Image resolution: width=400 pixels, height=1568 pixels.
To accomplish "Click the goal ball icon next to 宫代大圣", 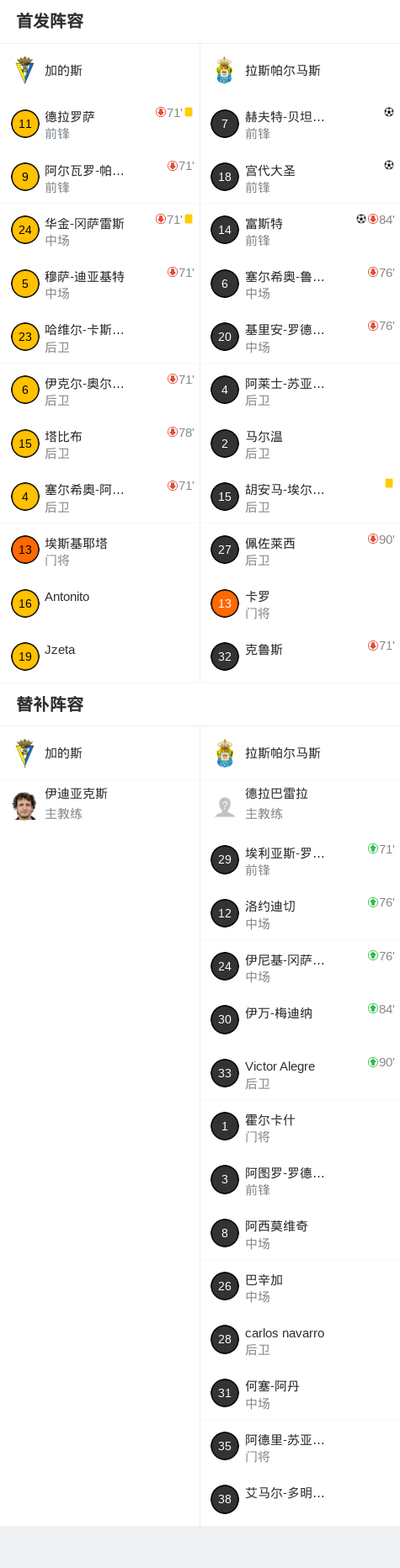I will tap(389, 165).
